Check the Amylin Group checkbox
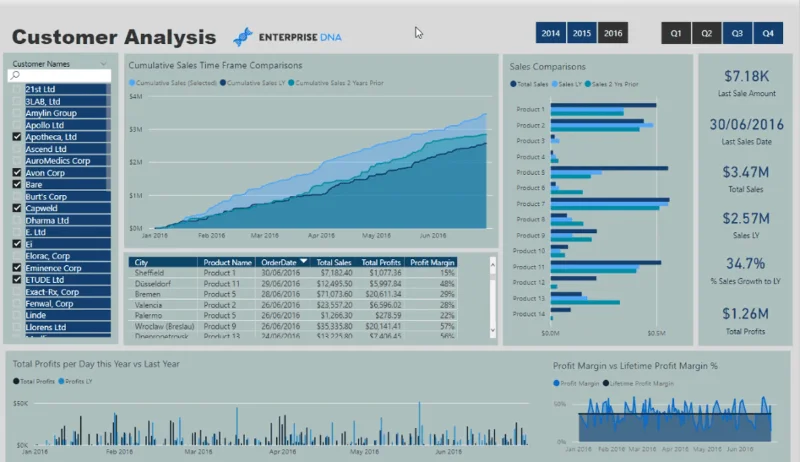The height and width of the screenshot is (462, 800). click(17, 113)
